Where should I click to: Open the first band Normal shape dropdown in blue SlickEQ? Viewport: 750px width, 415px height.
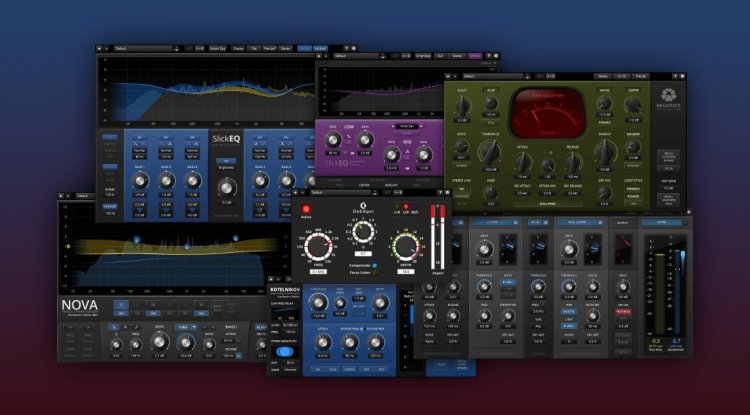tap(140, 150)
